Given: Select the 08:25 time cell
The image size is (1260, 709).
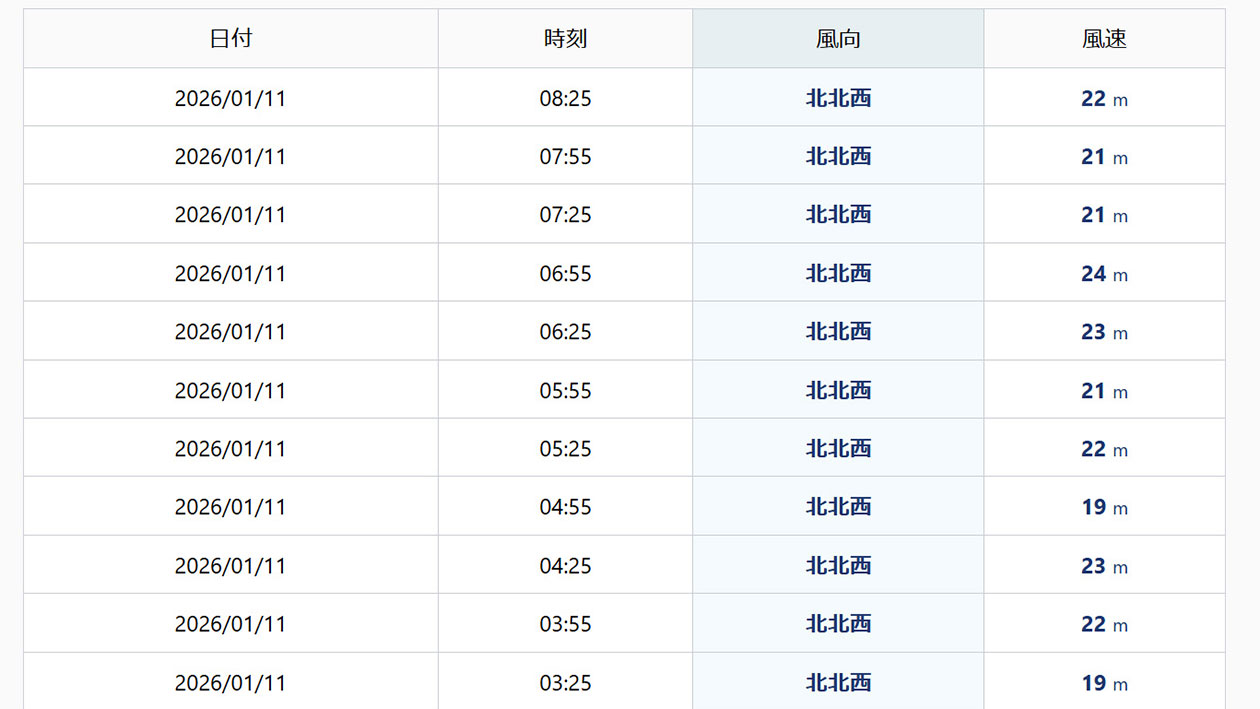Looking at the screenshot, I should 565,98.
